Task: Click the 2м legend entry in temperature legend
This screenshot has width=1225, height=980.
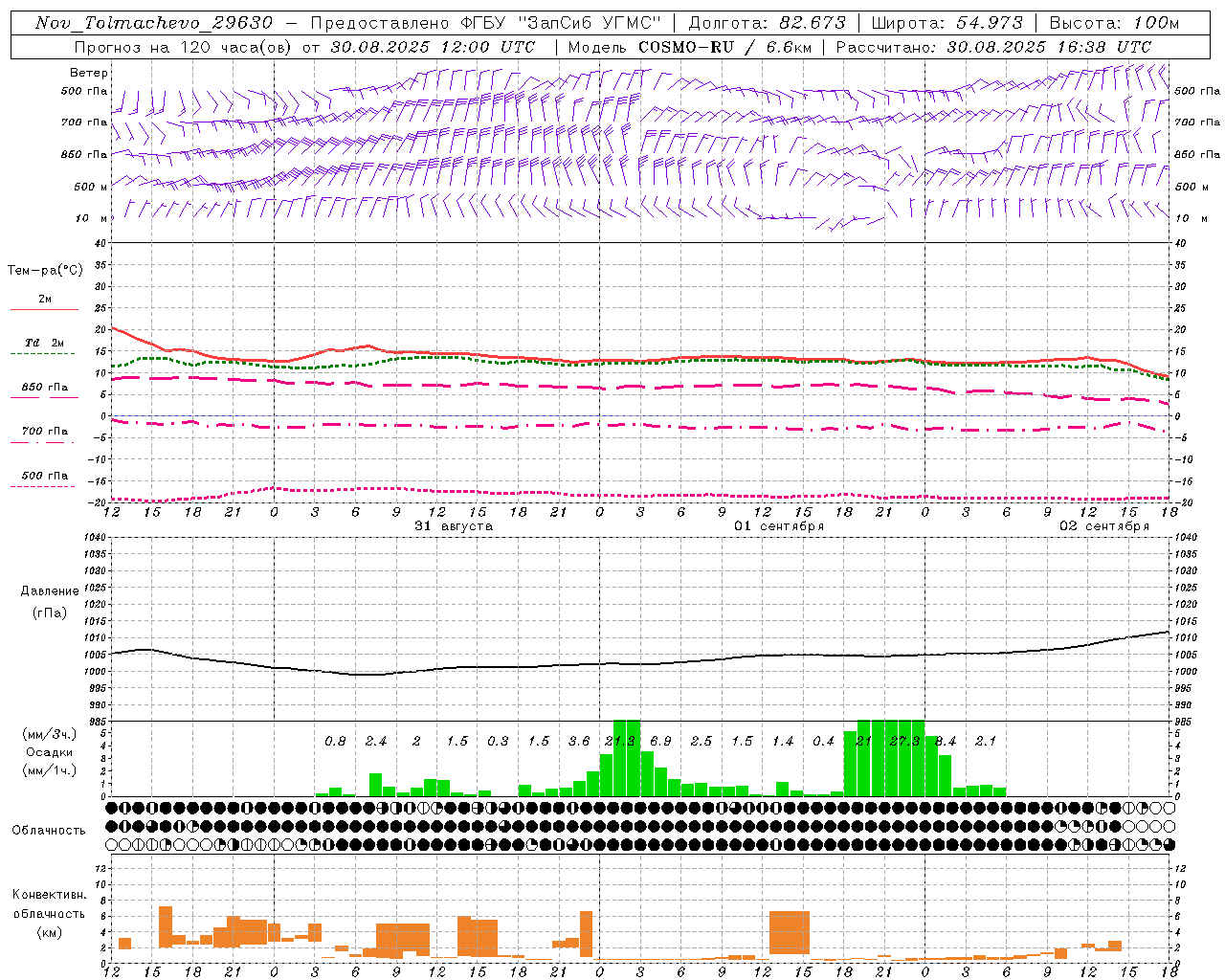Action: (x=45, y=299)
